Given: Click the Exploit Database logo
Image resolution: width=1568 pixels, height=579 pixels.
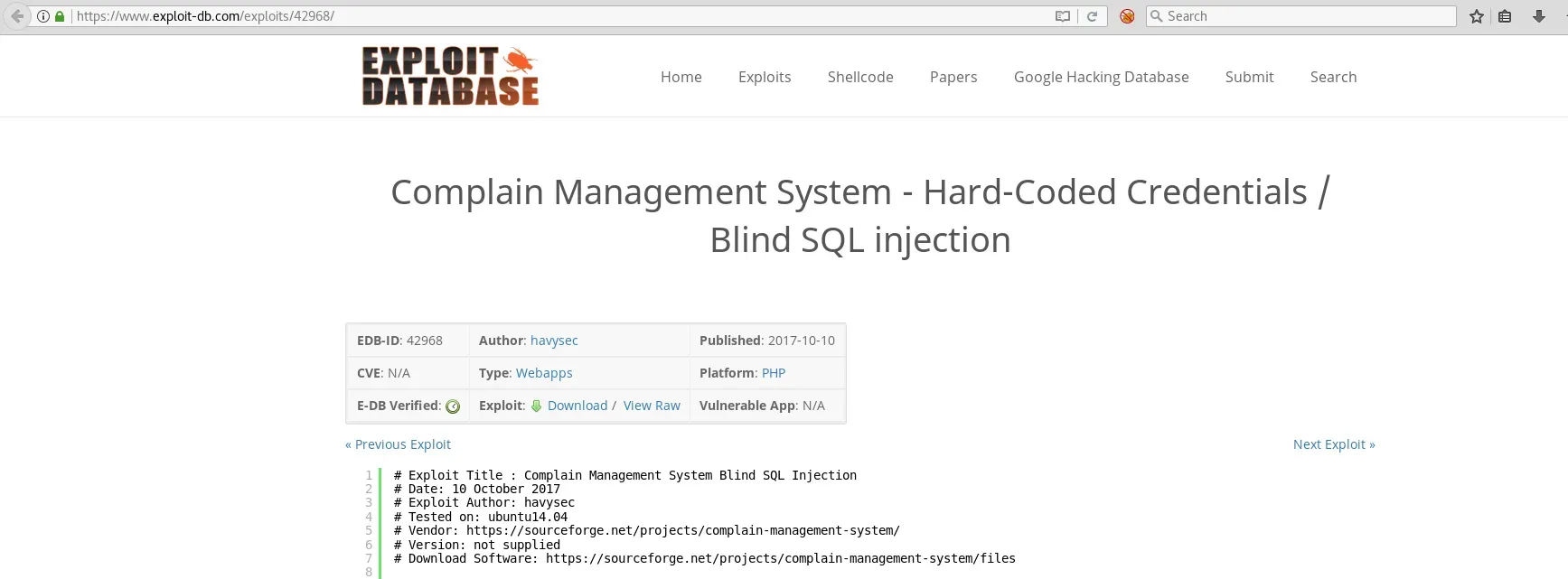Looking at the screenshot, I should click(450, 77).
